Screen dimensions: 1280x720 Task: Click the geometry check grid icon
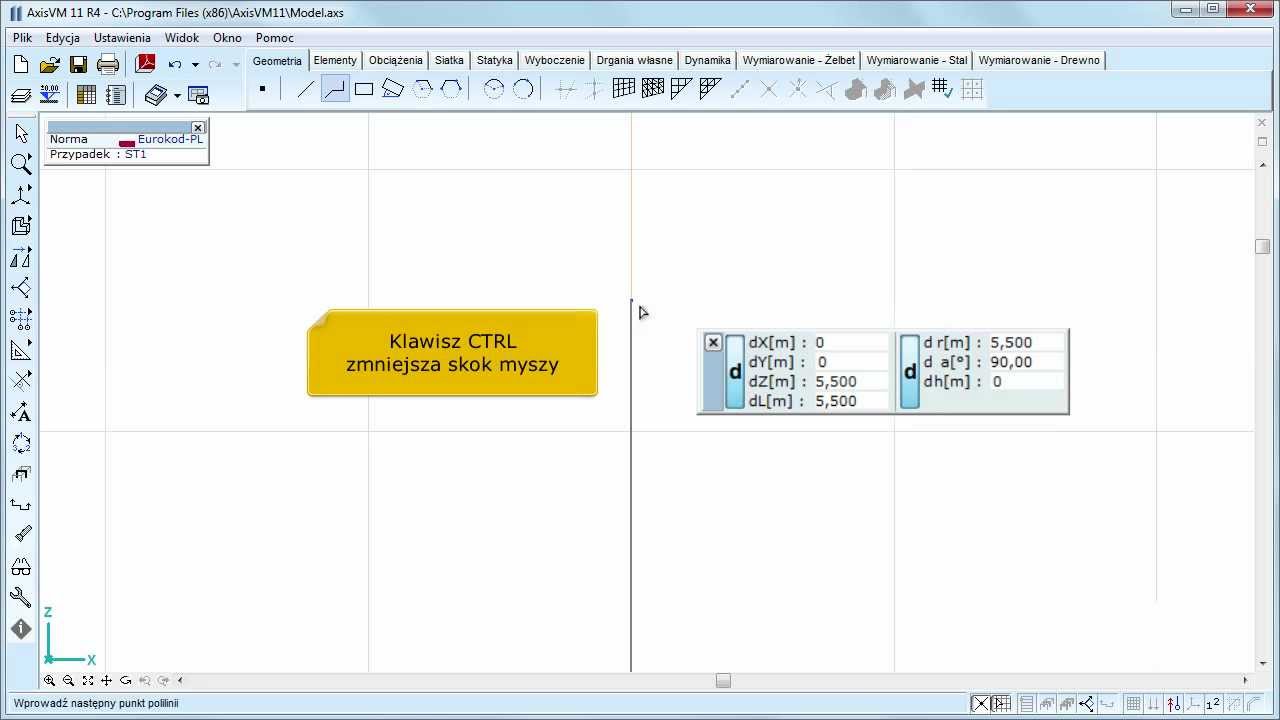coord(942,89)
